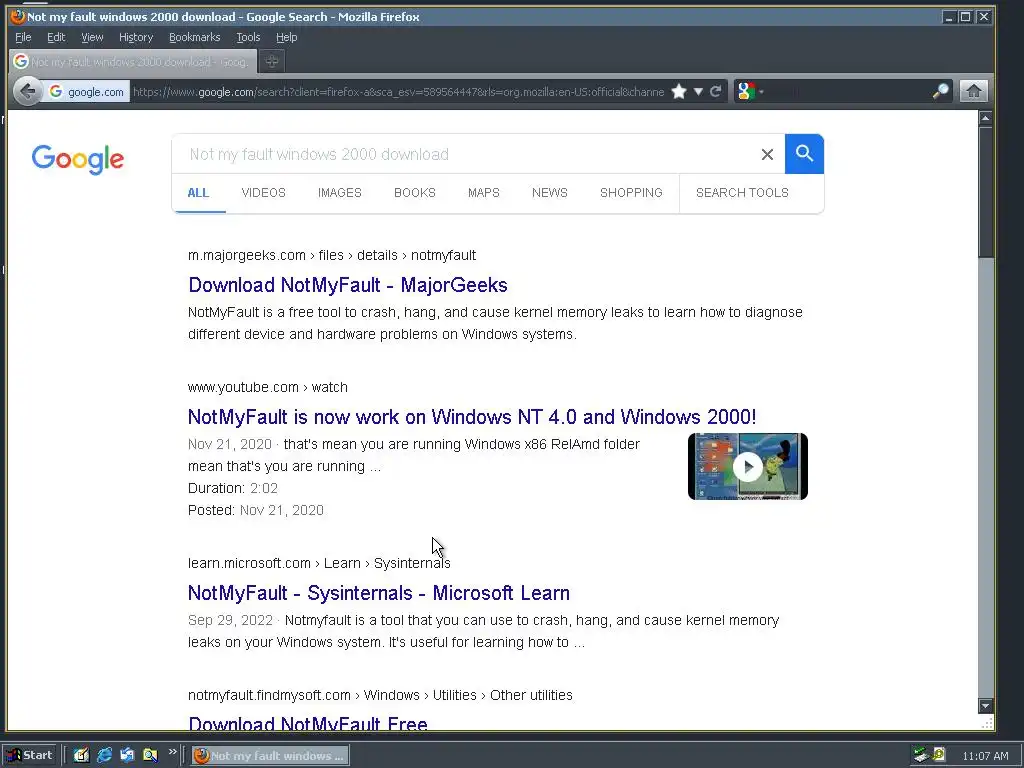
Task: Open the Google search engine selector
Action: tap(750, 91)
